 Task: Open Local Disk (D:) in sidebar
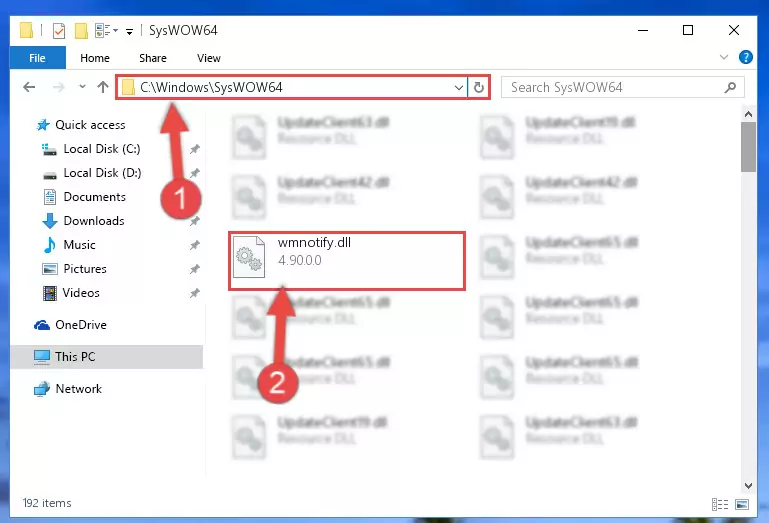[102, 173]
